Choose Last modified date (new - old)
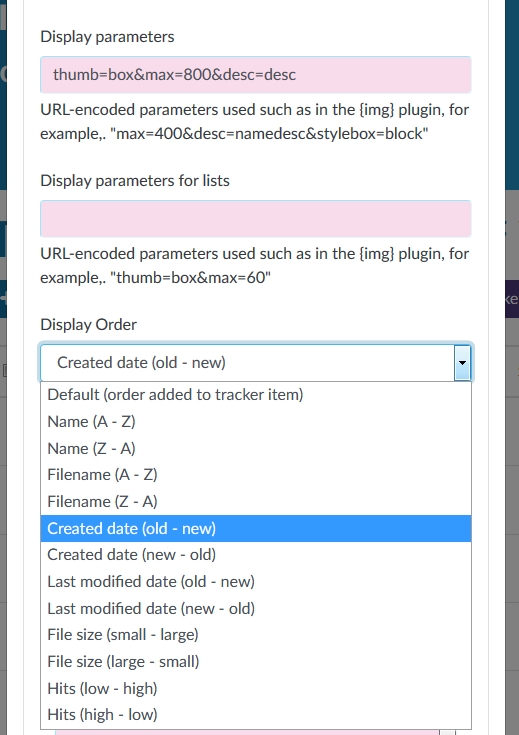The height and width of the screenshot is (735, 519). pyautogui.click(x=256, y=608)
